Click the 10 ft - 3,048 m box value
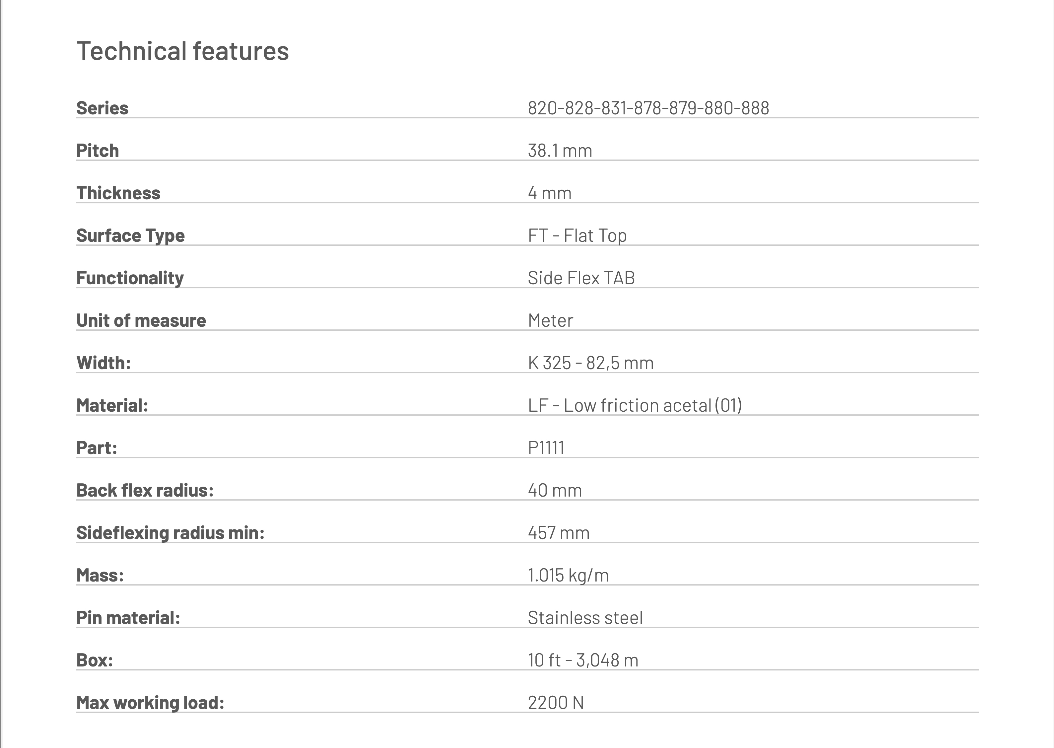 click(583, 661)
